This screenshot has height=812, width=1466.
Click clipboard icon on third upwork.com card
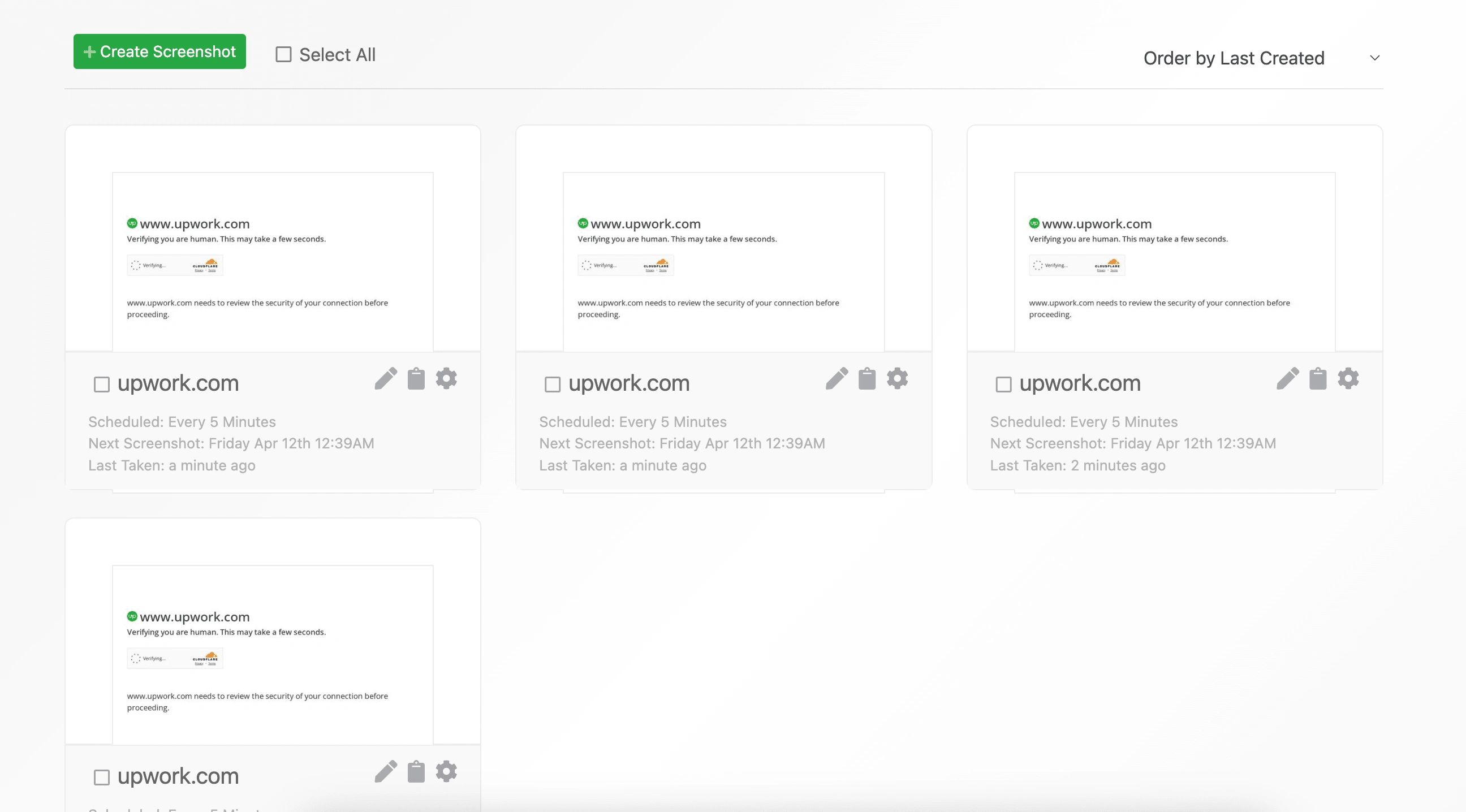[1317, 379]
